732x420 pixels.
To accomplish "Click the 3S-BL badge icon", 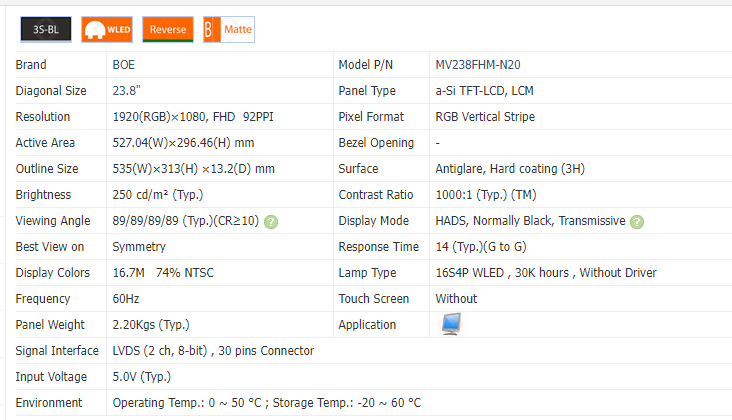I will pyautogui.click(x=45, y=30).
